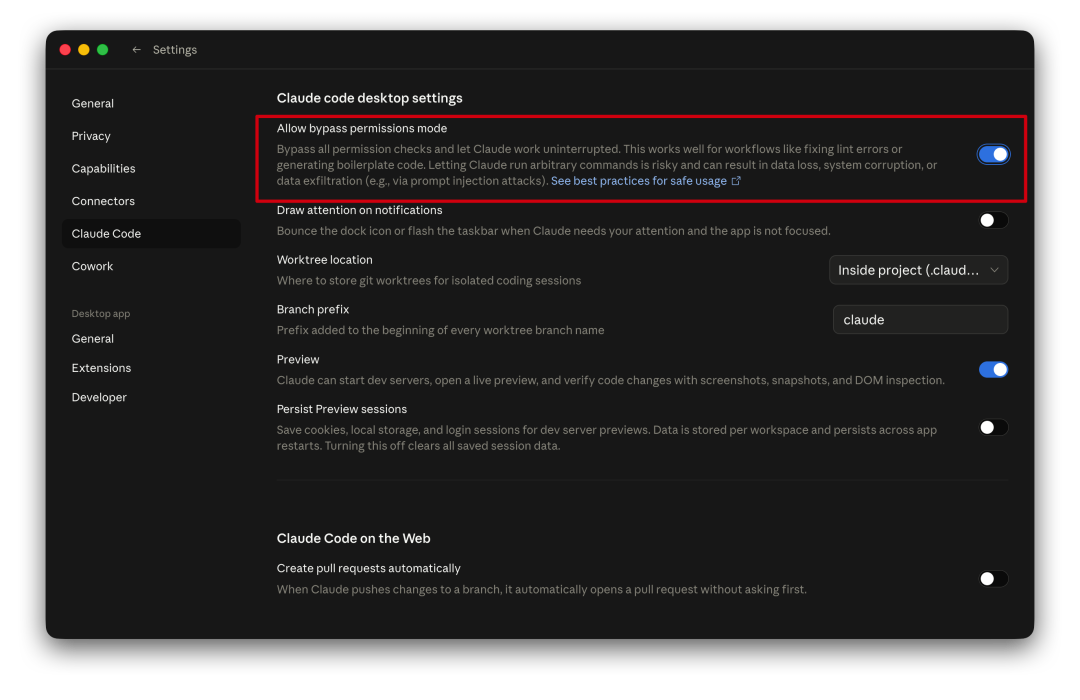
Task: Open the Privacy settings section
Action: point(91,136)
